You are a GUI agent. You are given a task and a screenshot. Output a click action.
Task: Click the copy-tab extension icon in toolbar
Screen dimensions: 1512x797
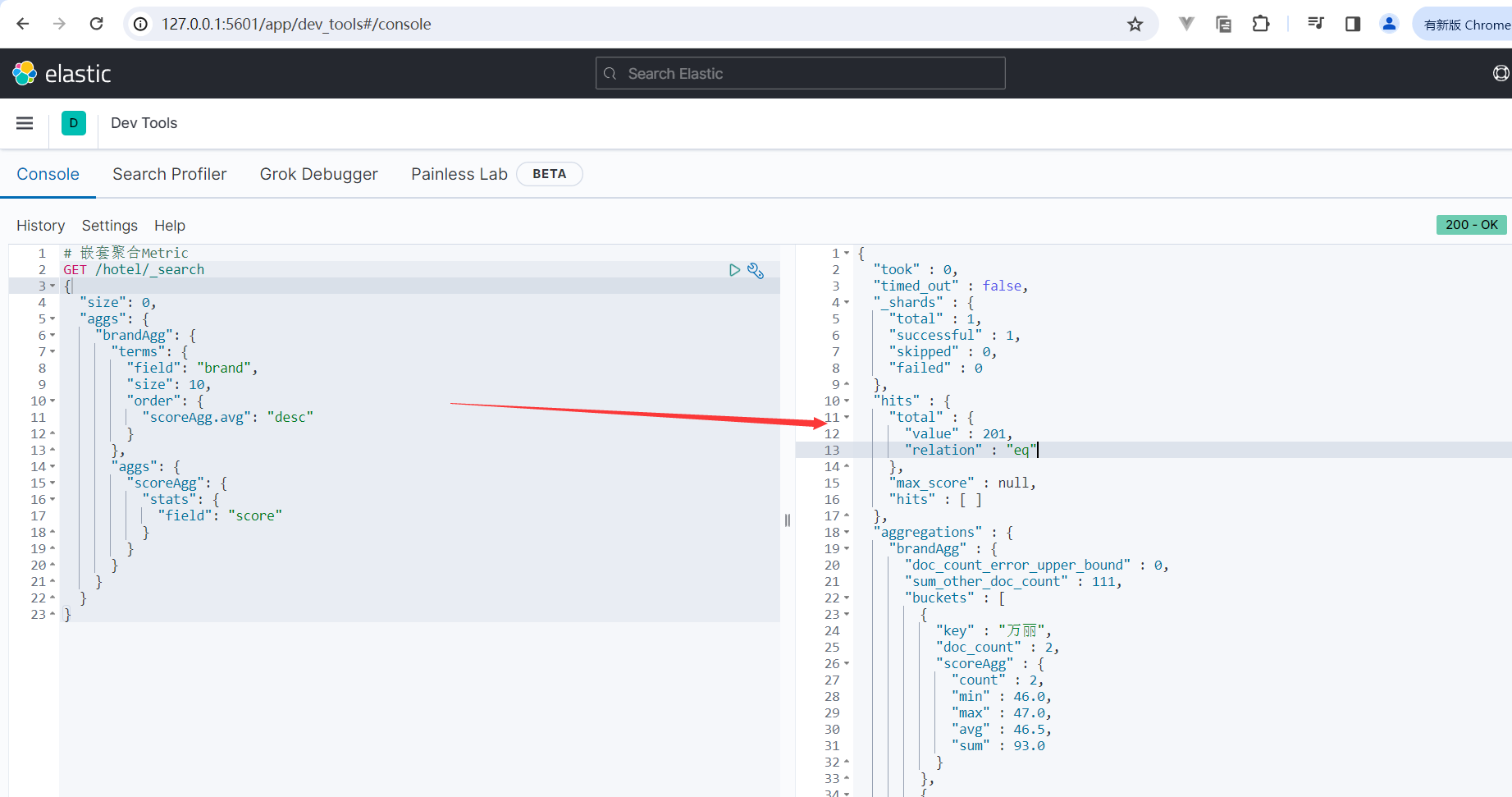[1223, 25]
